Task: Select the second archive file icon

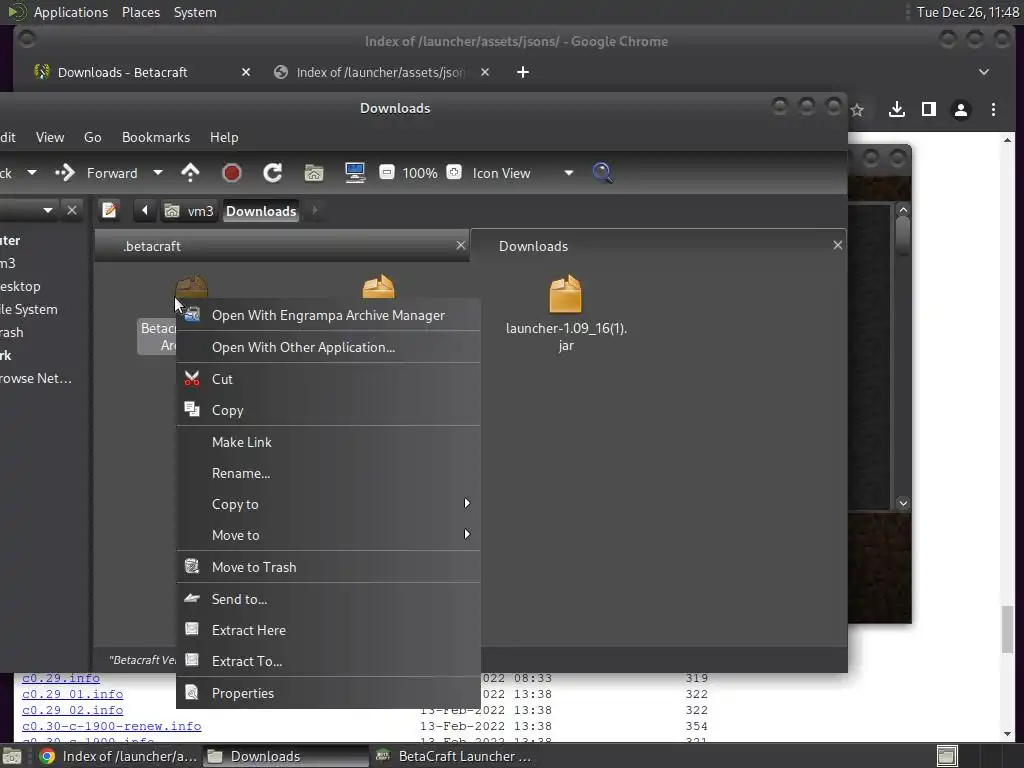Action: pyautogui.click(x=378, y=286)
